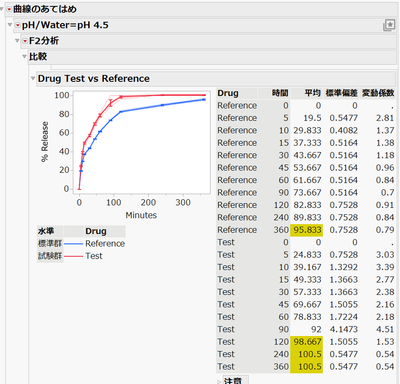Click the Test drug cell in the 90 row

pos(226,329)
